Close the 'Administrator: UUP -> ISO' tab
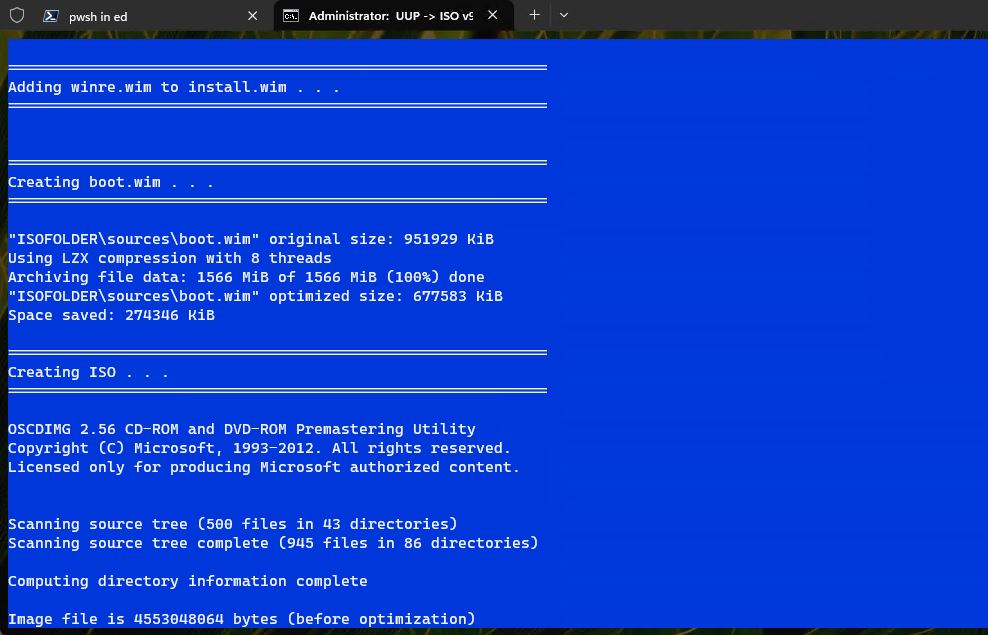The height and width of the screenshot is (635, 988). tap(493, 15)
